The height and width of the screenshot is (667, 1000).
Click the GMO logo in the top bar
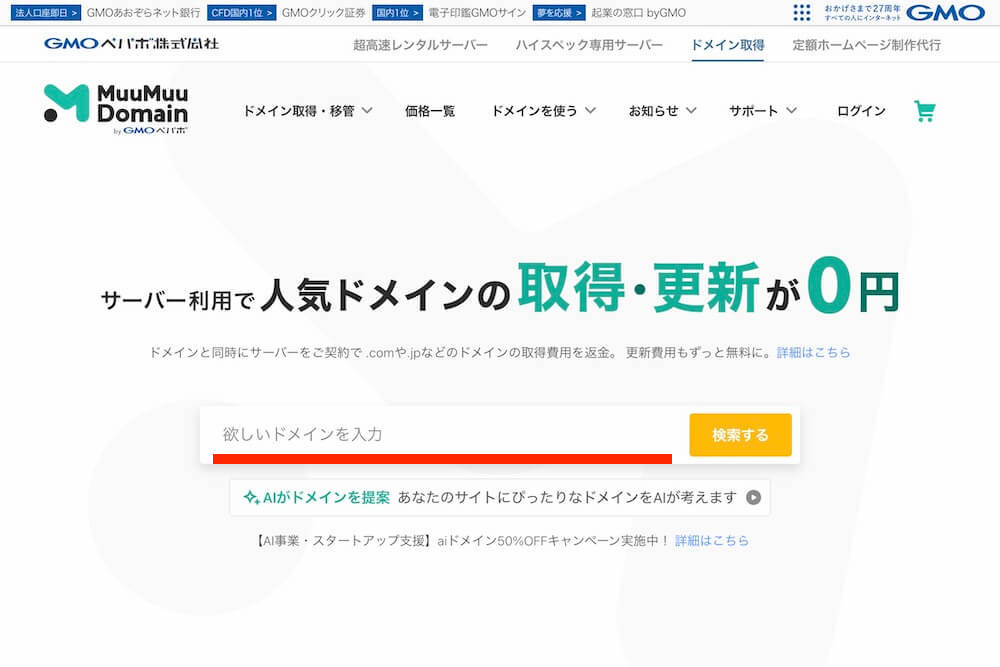[x=948, y=13]
